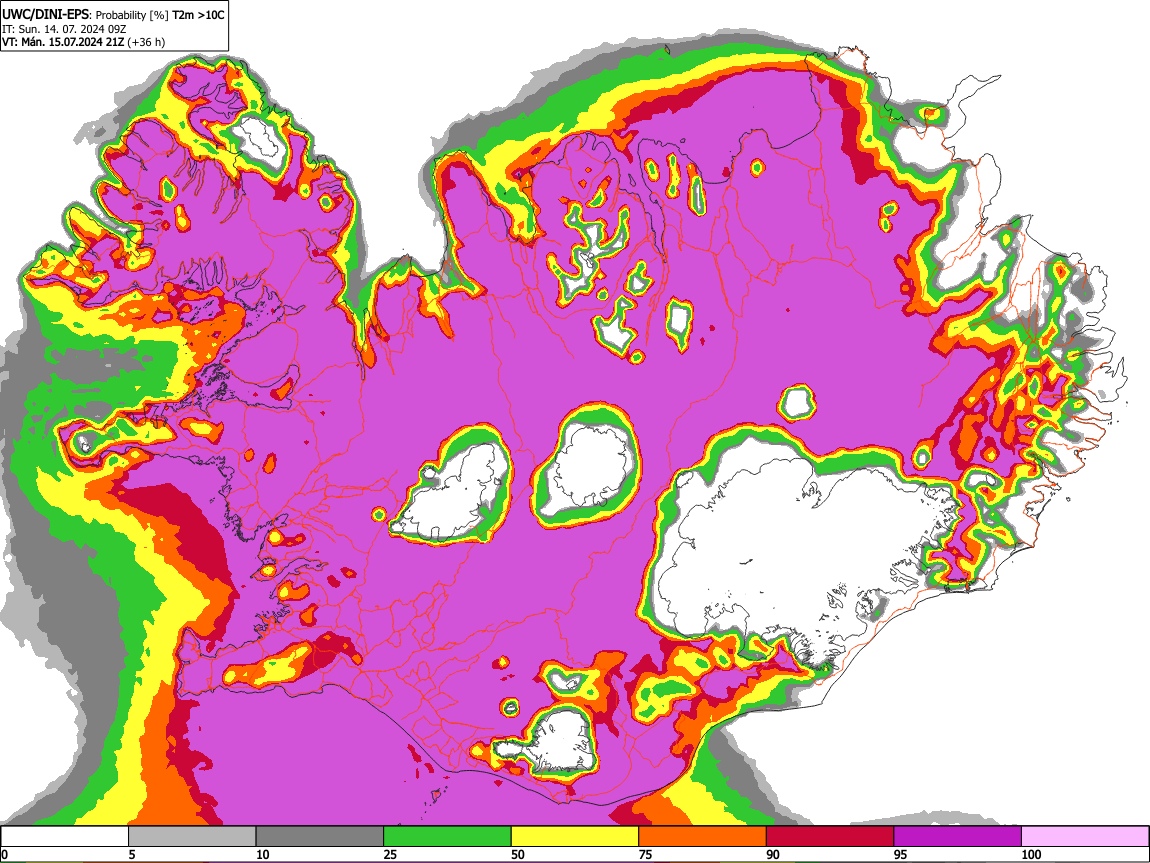This screenshot has width=1150, height=863.
Task: Click the '(+36 h)' forecast offset text
Action: pos(146,42)
